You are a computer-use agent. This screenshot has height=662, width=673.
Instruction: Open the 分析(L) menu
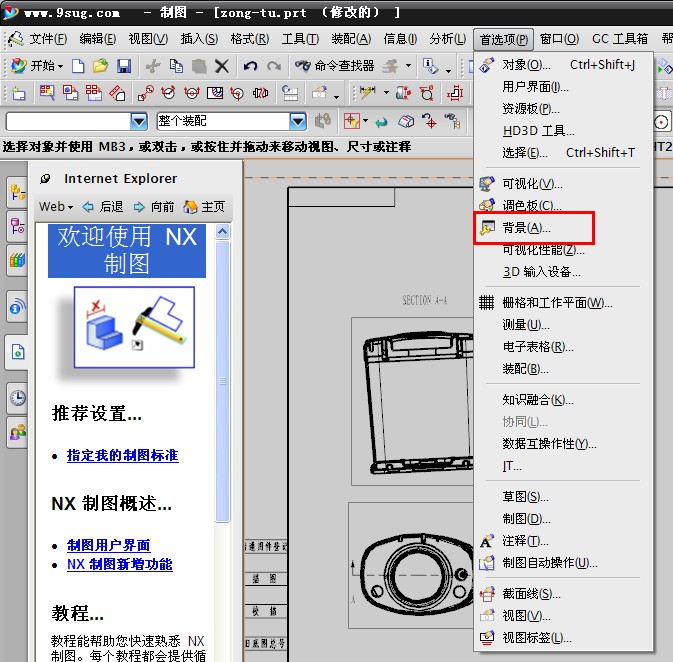(448, 39)
